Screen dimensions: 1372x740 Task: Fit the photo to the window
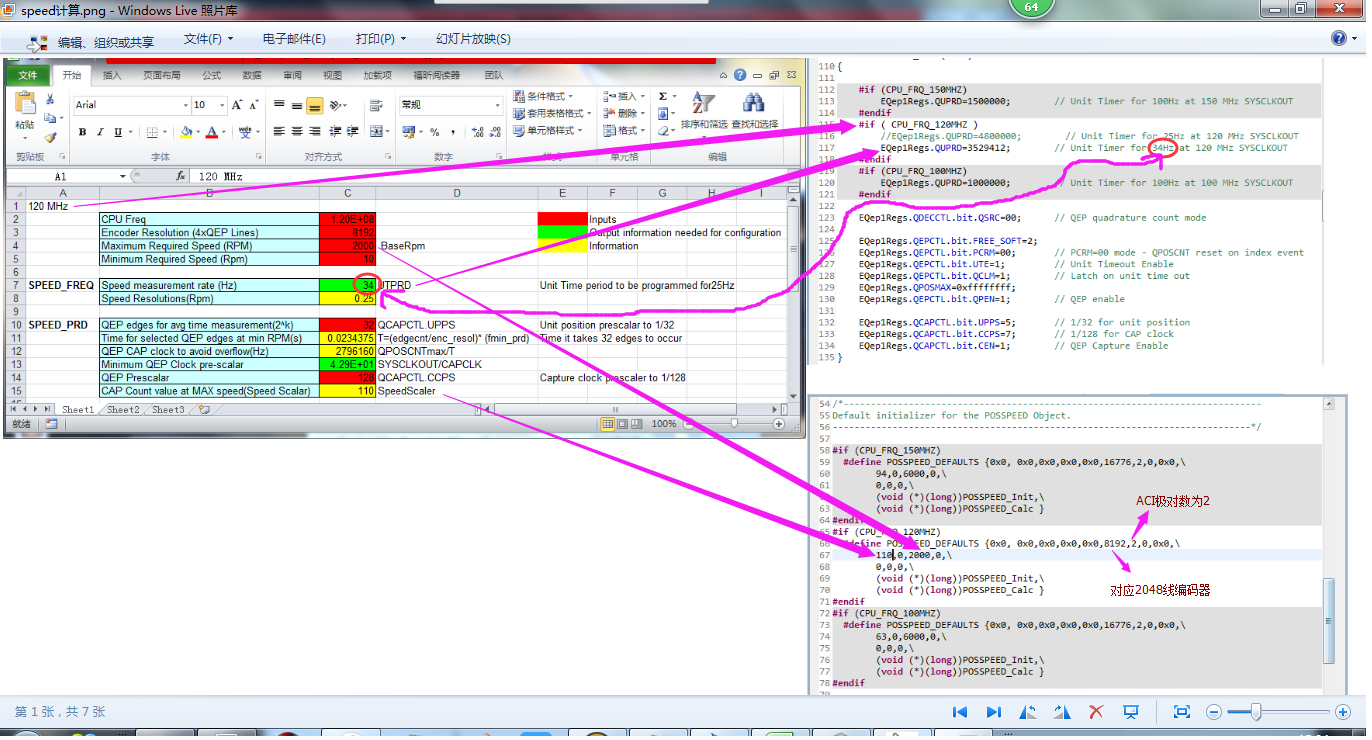1181,712
